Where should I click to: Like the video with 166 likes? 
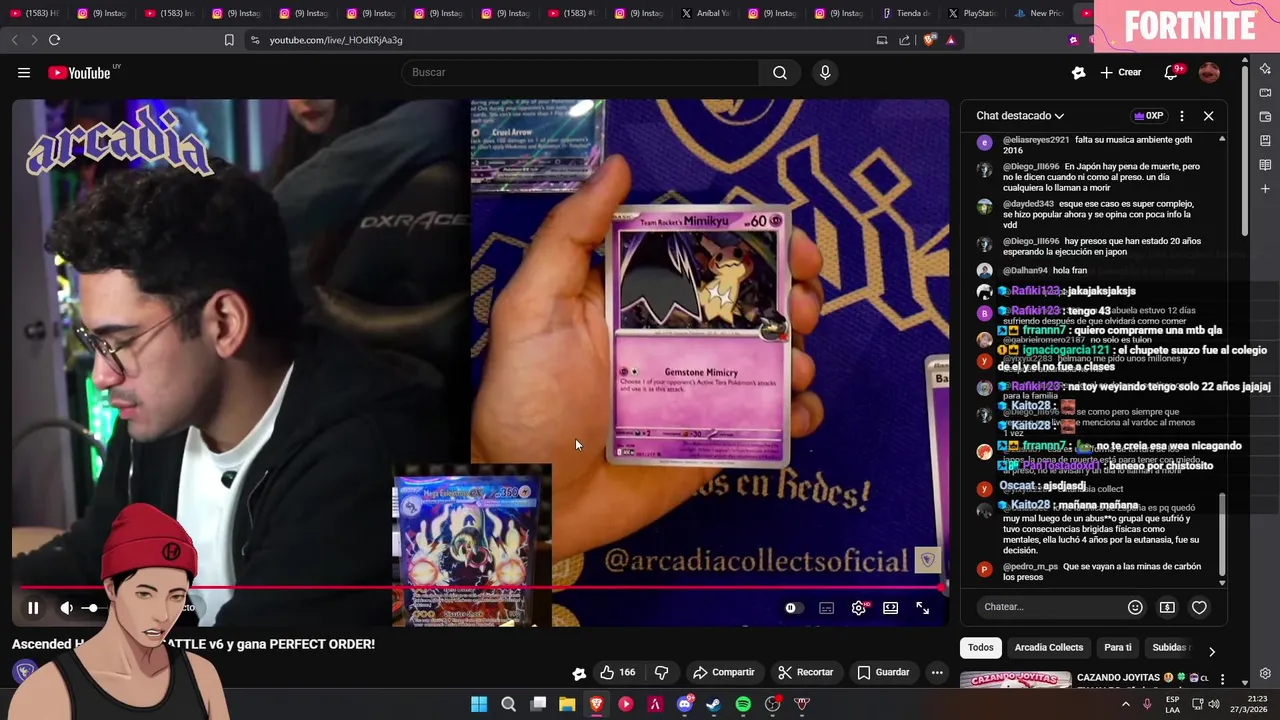coord(617,672)
